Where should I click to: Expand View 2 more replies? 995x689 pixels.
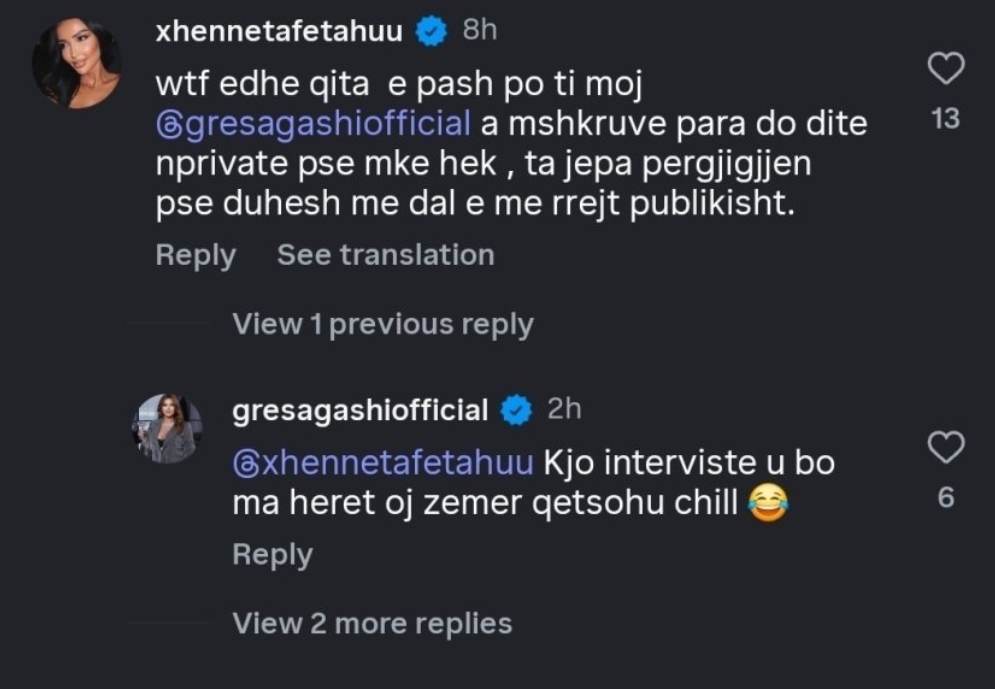[372, 623]
